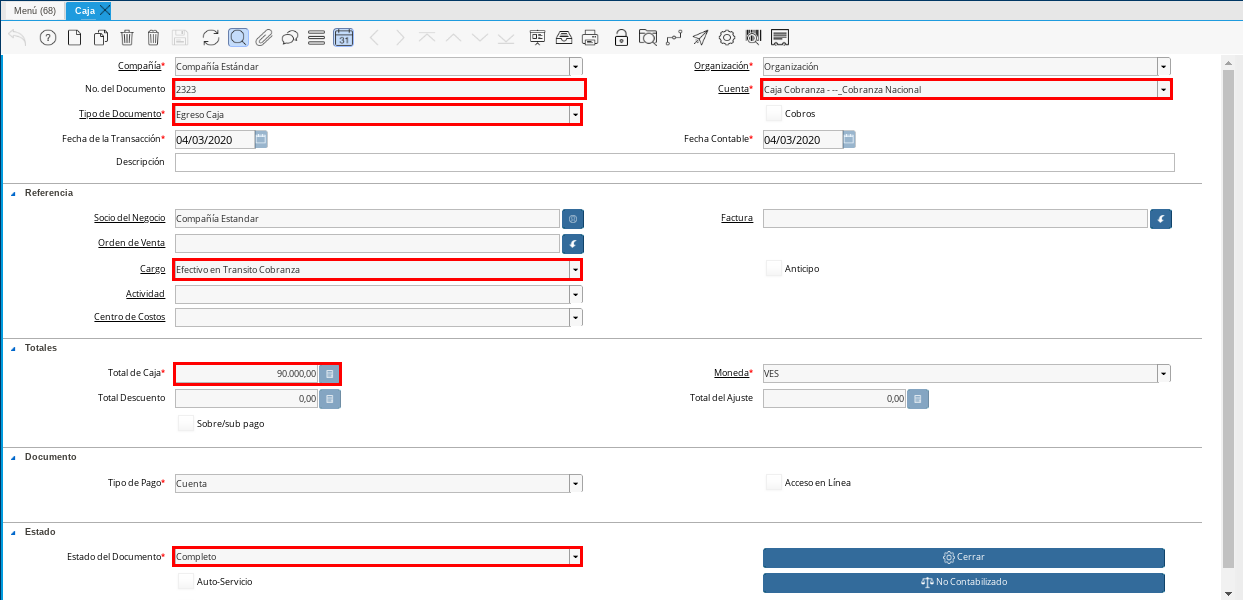Click the Total de Caja amount field

click(247, 373)
